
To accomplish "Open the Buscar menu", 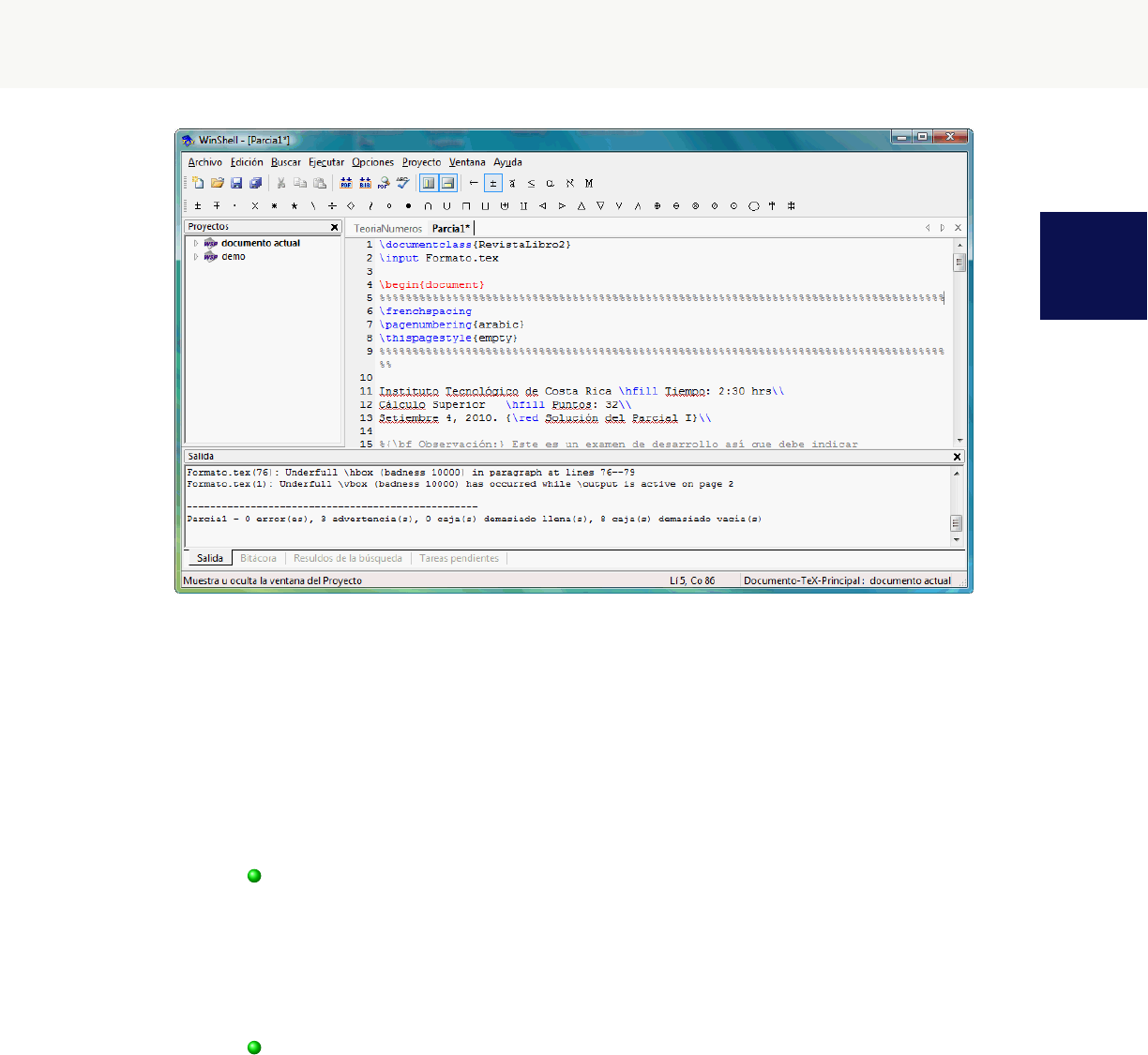I will click(x=286, y=162).
